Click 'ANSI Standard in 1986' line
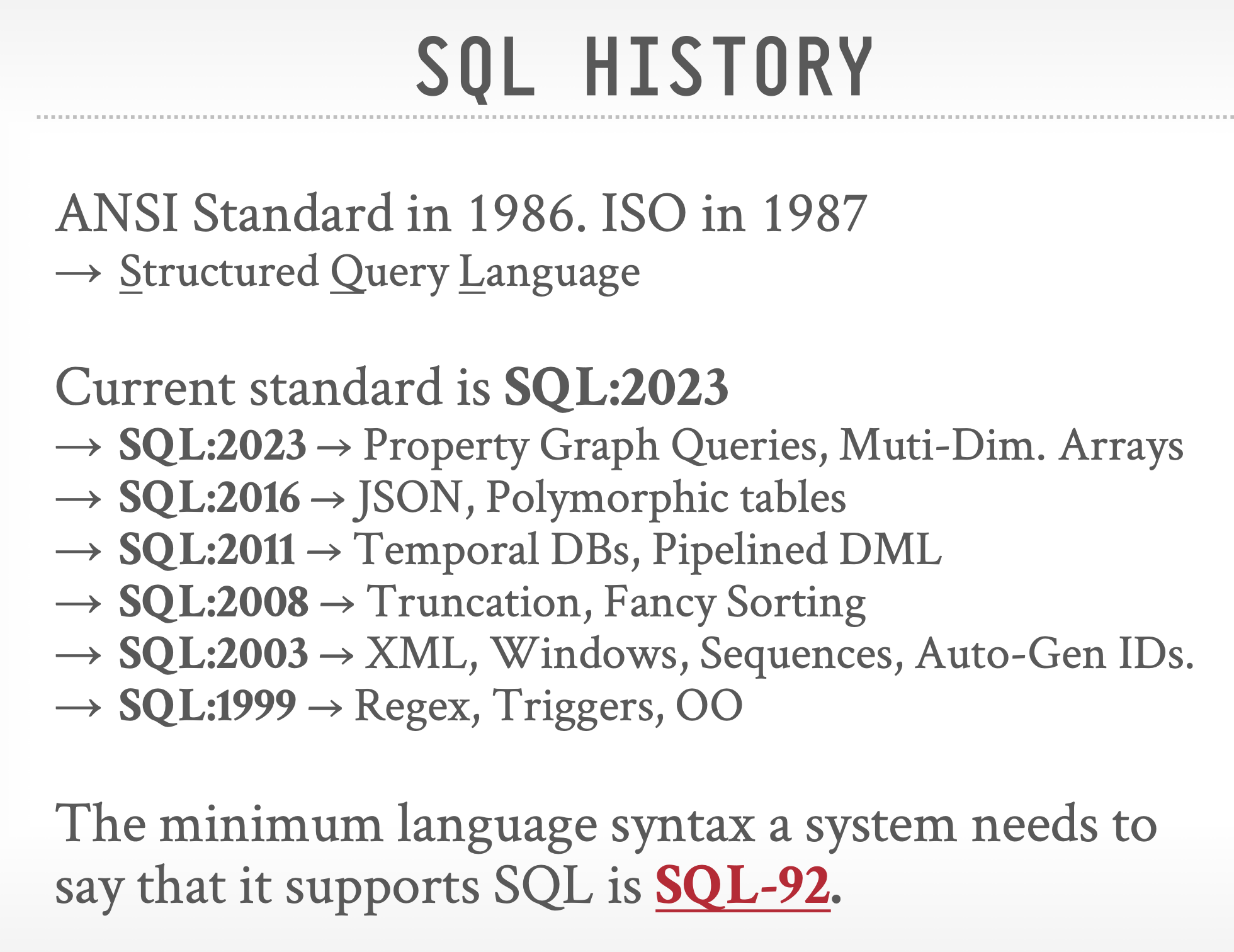 pyautogui.click(x=461, y=213)
